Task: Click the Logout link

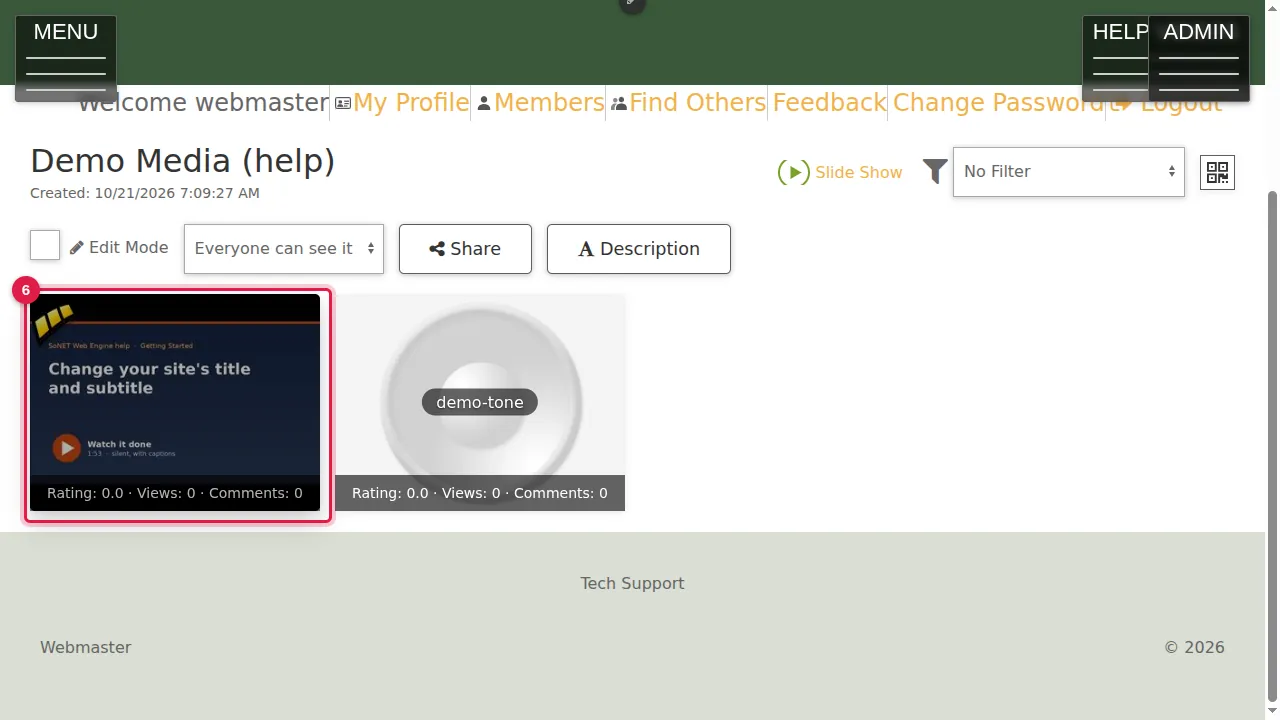Action: click(x=1181, y=104)
